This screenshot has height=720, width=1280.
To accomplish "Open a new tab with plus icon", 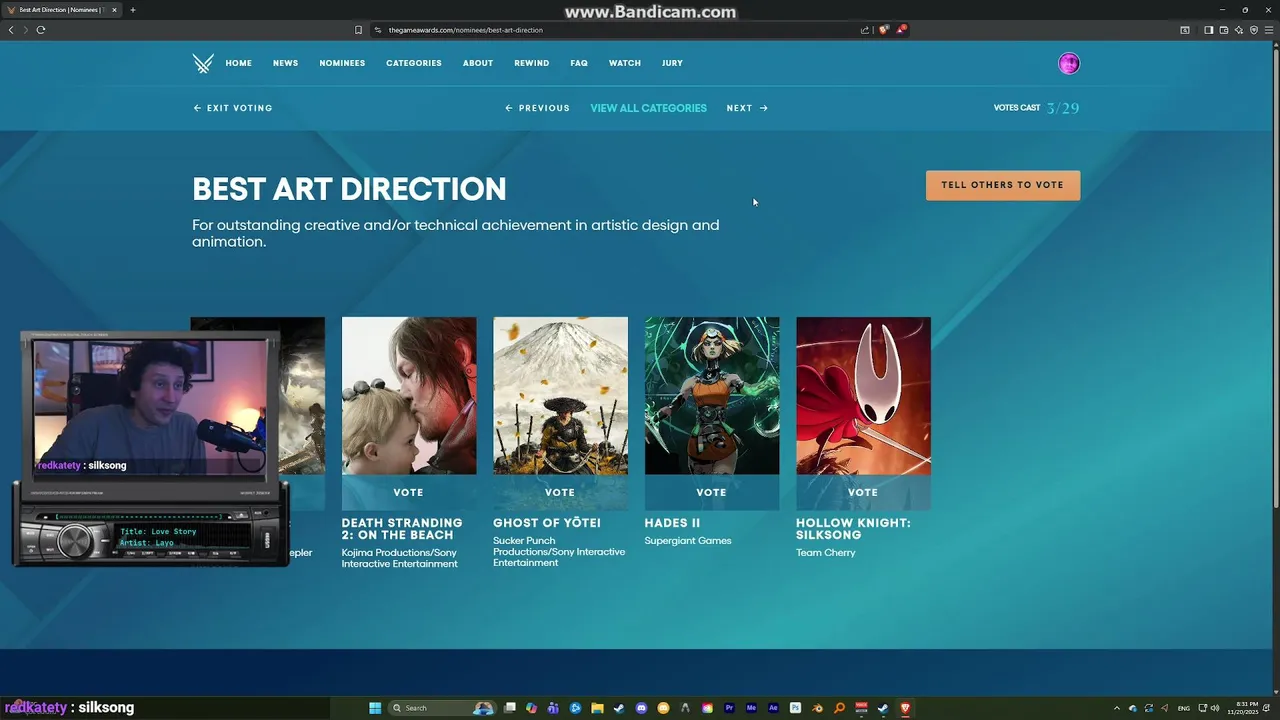I will 133,10.
